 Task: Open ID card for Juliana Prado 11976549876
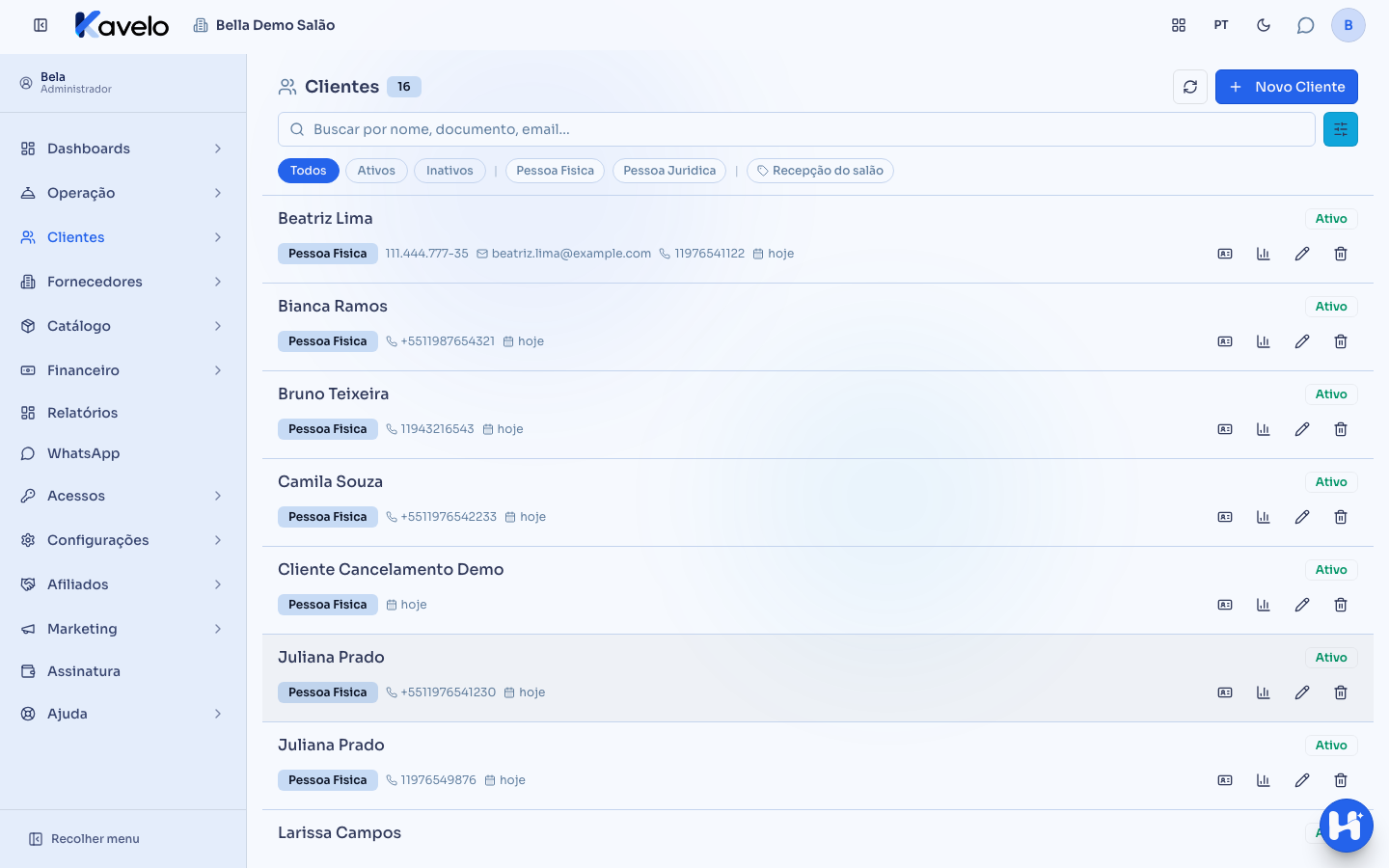tap(1225, 780)
